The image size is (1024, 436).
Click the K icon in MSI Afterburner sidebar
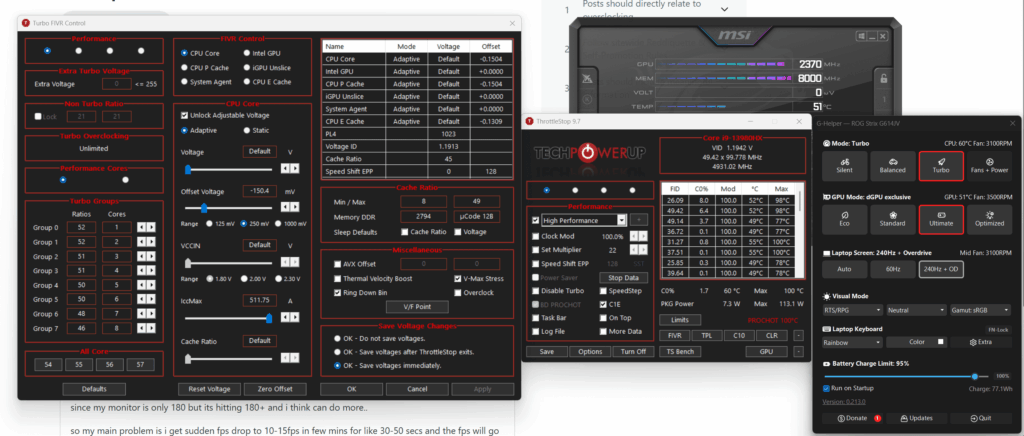(587, 101)
